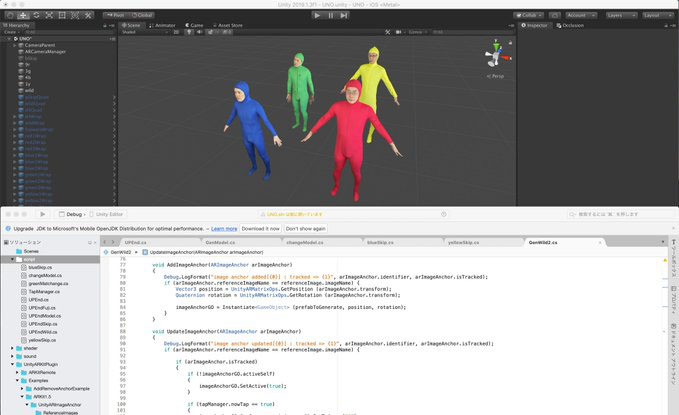The width and height of the screenshot is (679, 415).
Task: Click the scene orientation gizmo
Action: (x=494, y=53)
